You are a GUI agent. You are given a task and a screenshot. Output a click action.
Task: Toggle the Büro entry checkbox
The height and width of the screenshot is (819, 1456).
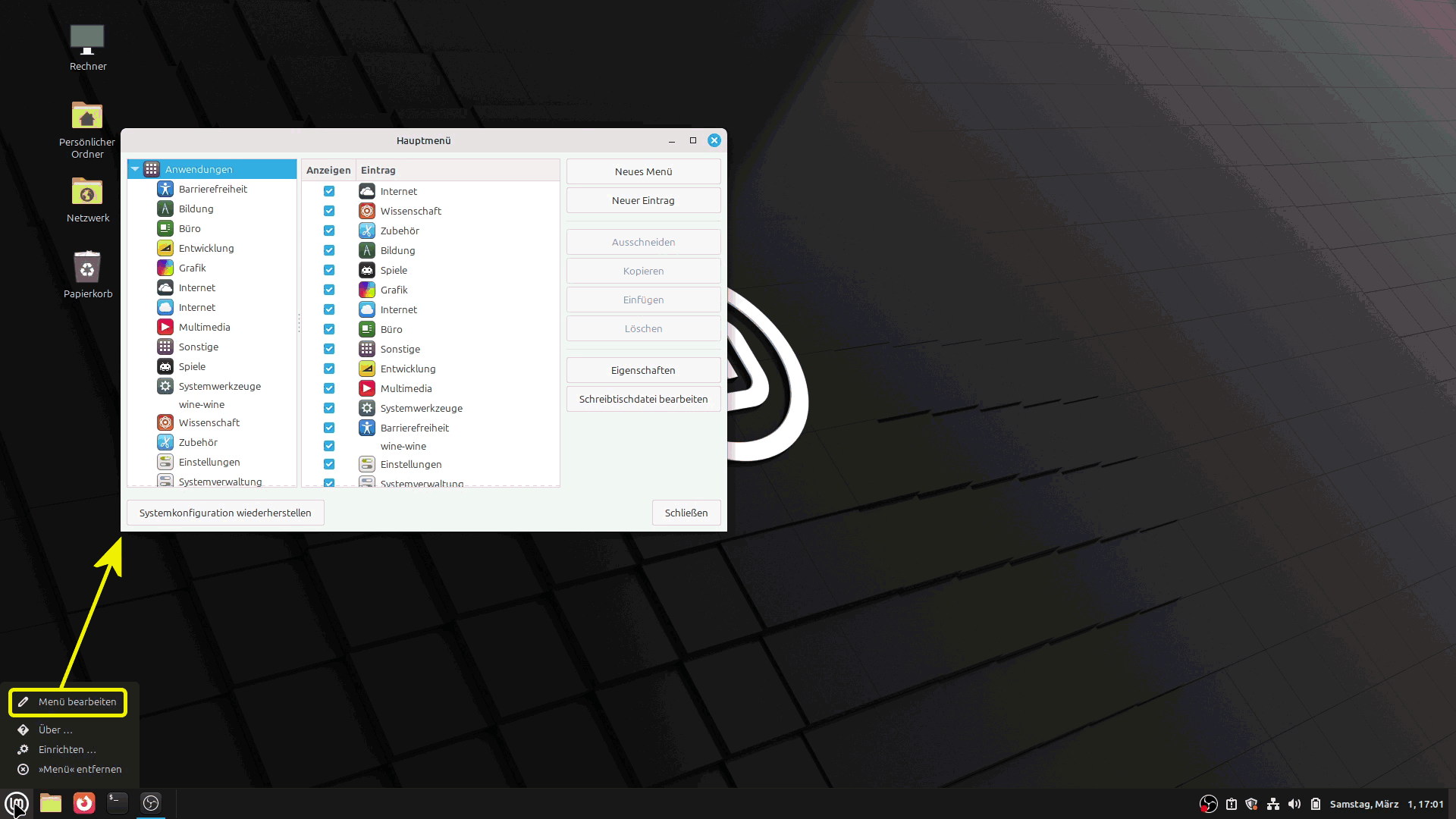(x=329, y=329)
